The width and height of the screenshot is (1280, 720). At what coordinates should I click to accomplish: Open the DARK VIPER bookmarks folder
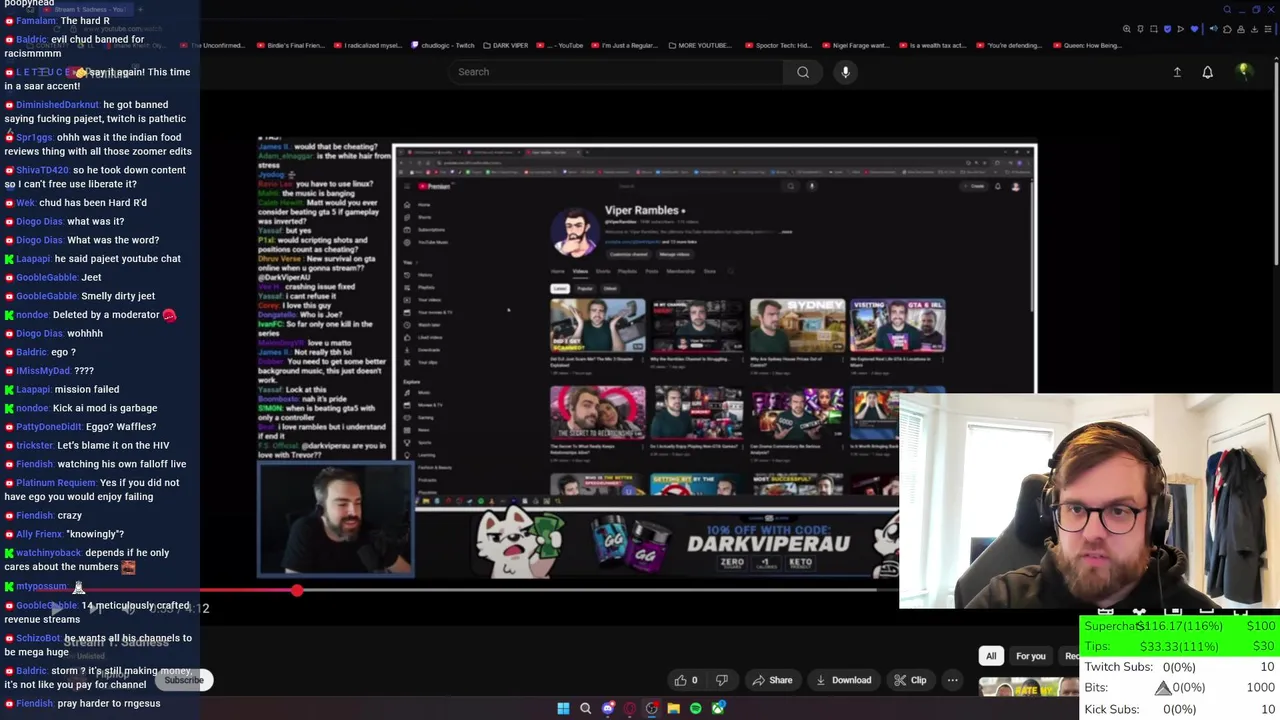pos(505,45)
